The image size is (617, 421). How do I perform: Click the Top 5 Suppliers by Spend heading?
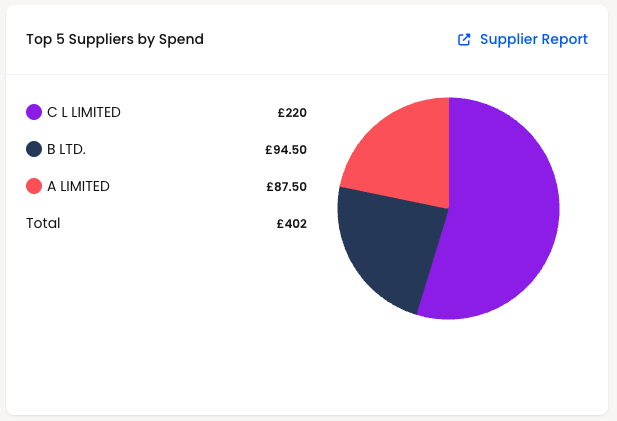(x=115, y=39)
